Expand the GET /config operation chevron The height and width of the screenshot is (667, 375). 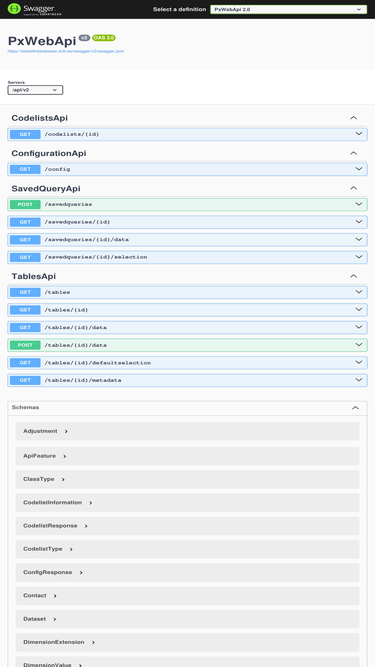click(359, 169)
